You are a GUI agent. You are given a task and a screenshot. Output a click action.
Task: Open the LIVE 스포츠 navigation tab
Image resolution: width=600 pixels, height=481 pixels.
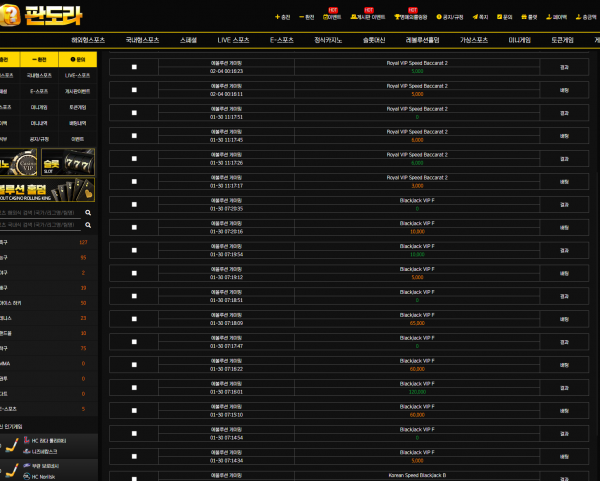tap(233, 40)
